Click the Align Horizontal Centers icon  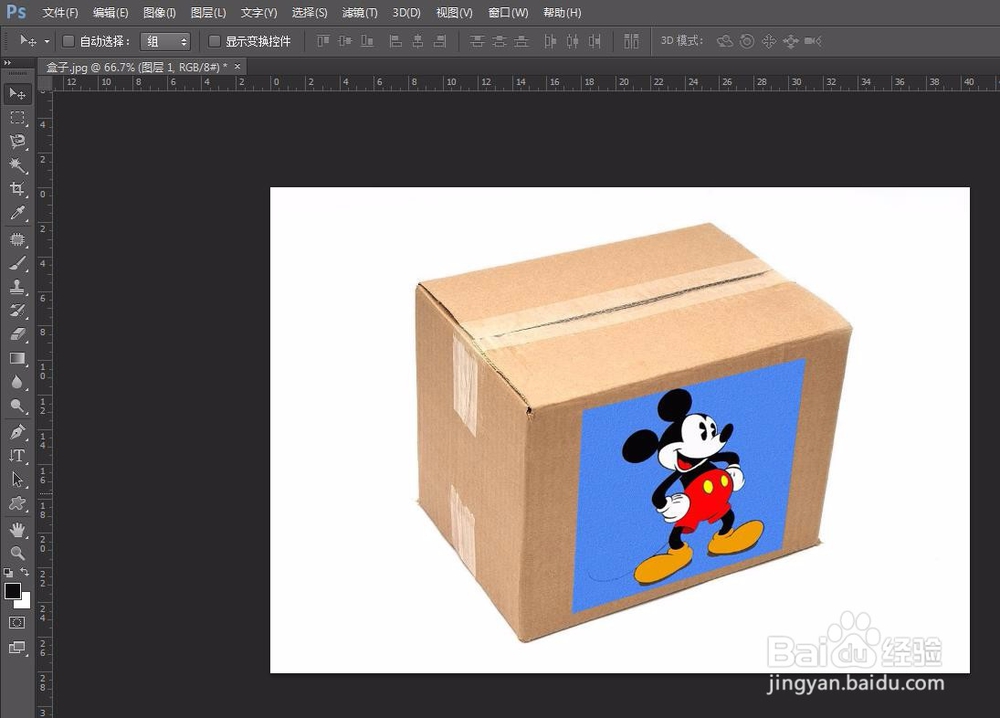point(418,41)
